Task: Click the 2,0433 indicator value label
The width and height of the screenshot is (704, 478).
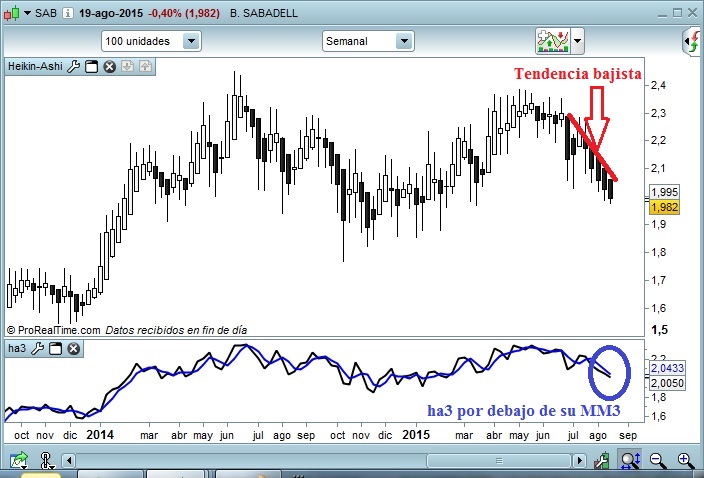Action: pos(667,368)
